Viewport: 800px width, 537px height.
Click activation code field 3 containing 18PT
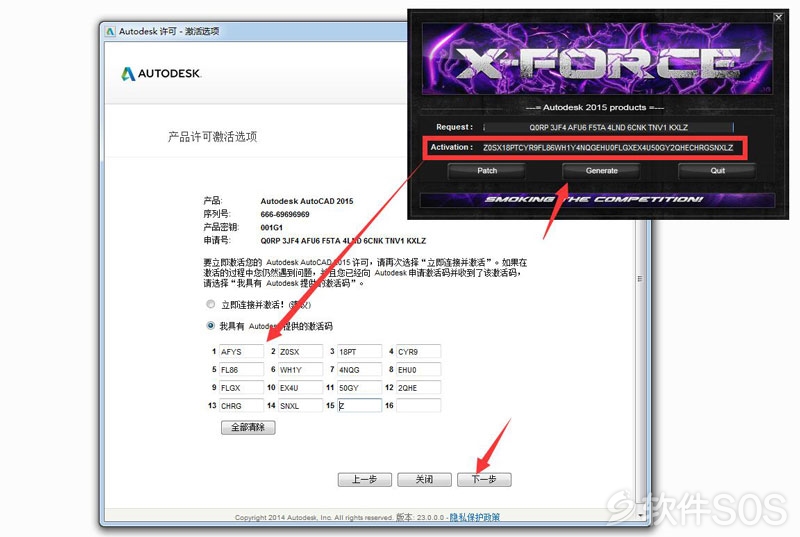click(x=360, y=351)
